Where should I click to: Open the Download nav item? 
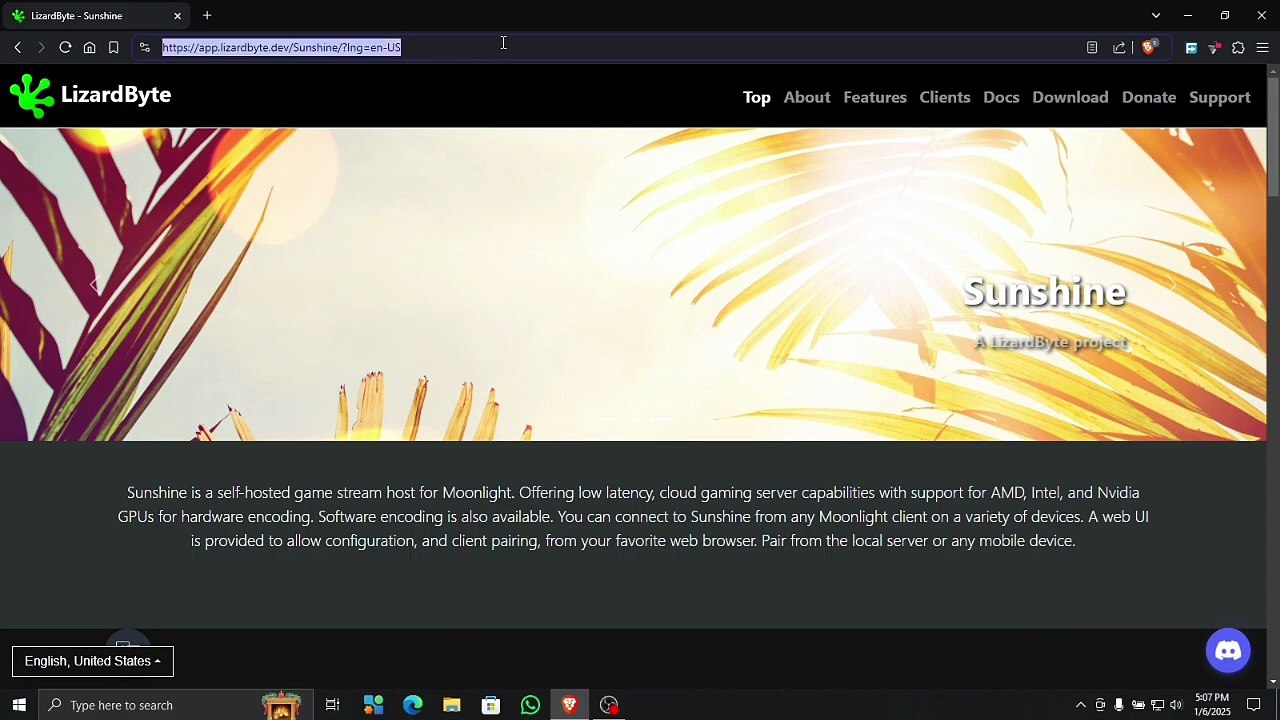(1070, 97)
